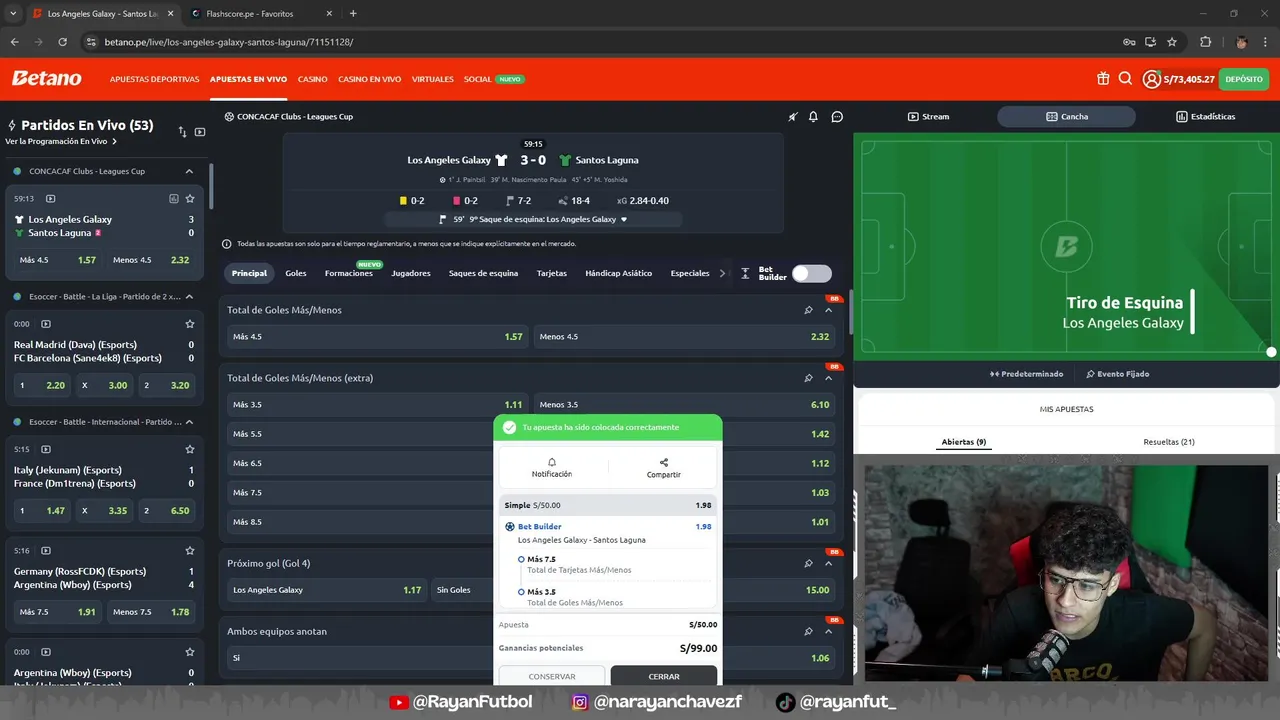Click CONSERVAR in the bet confirmation
This screenshot has height=720, width=1280.
point(552,677)
